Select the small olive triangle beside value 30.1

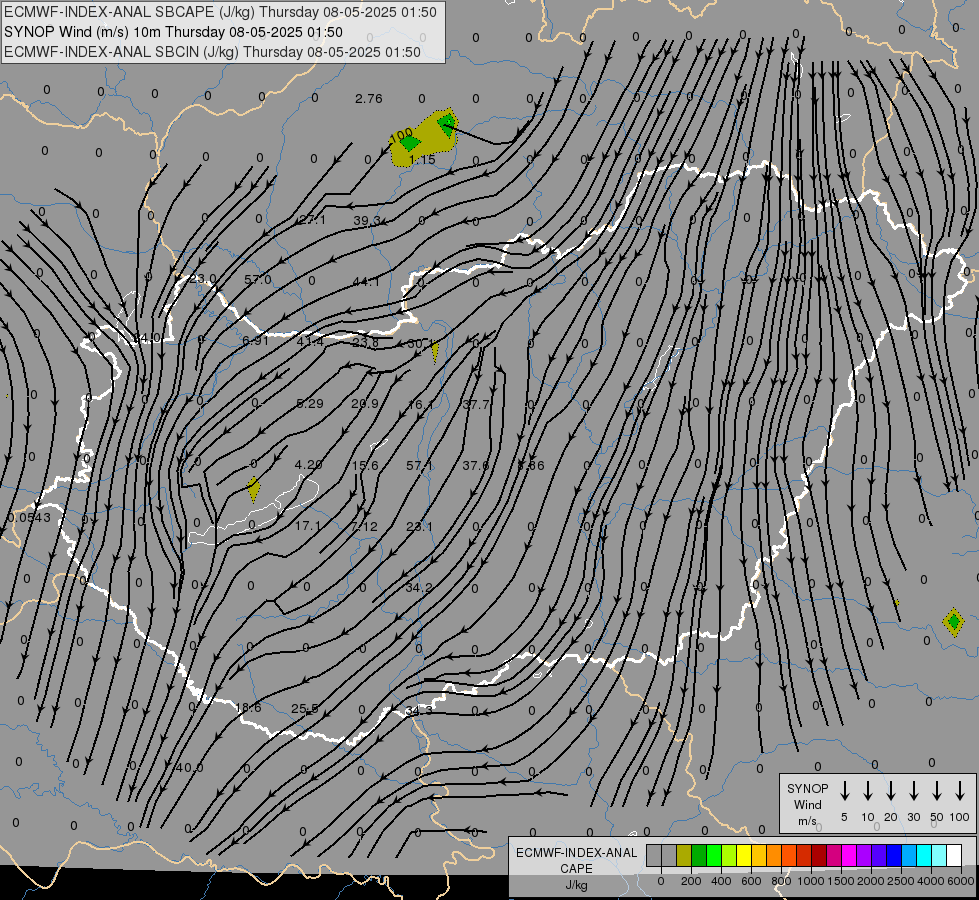coord(435,352)
